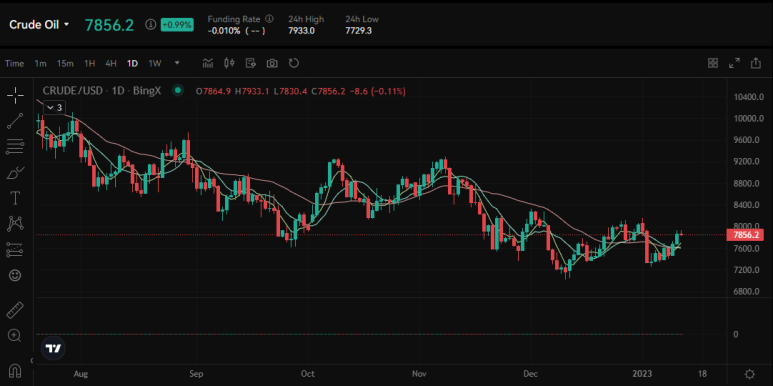The height and width of the screenshot is (386, 773).
Task: Click the TradingView logo
Action: [53, 349]
